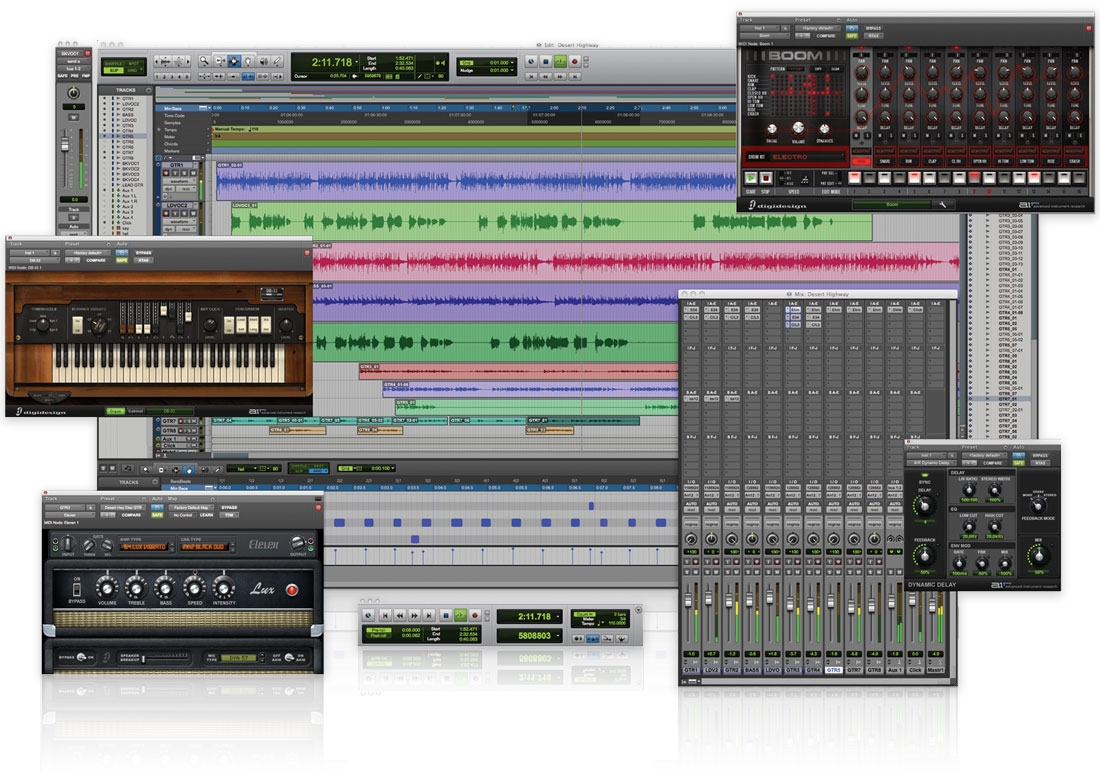
Task: Click Stop in the Edit window transport
Action: 546,62
